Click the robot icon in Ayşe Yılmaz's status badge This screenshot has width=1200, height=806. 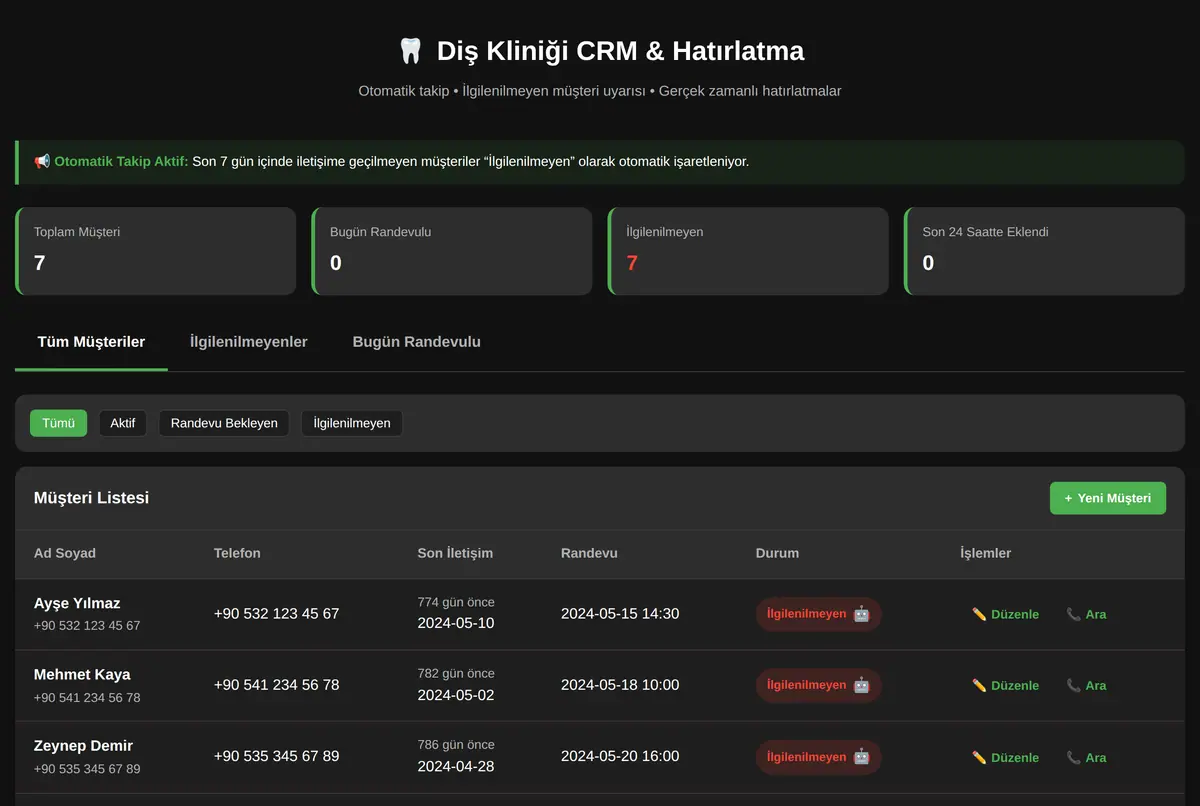point(862,614)
